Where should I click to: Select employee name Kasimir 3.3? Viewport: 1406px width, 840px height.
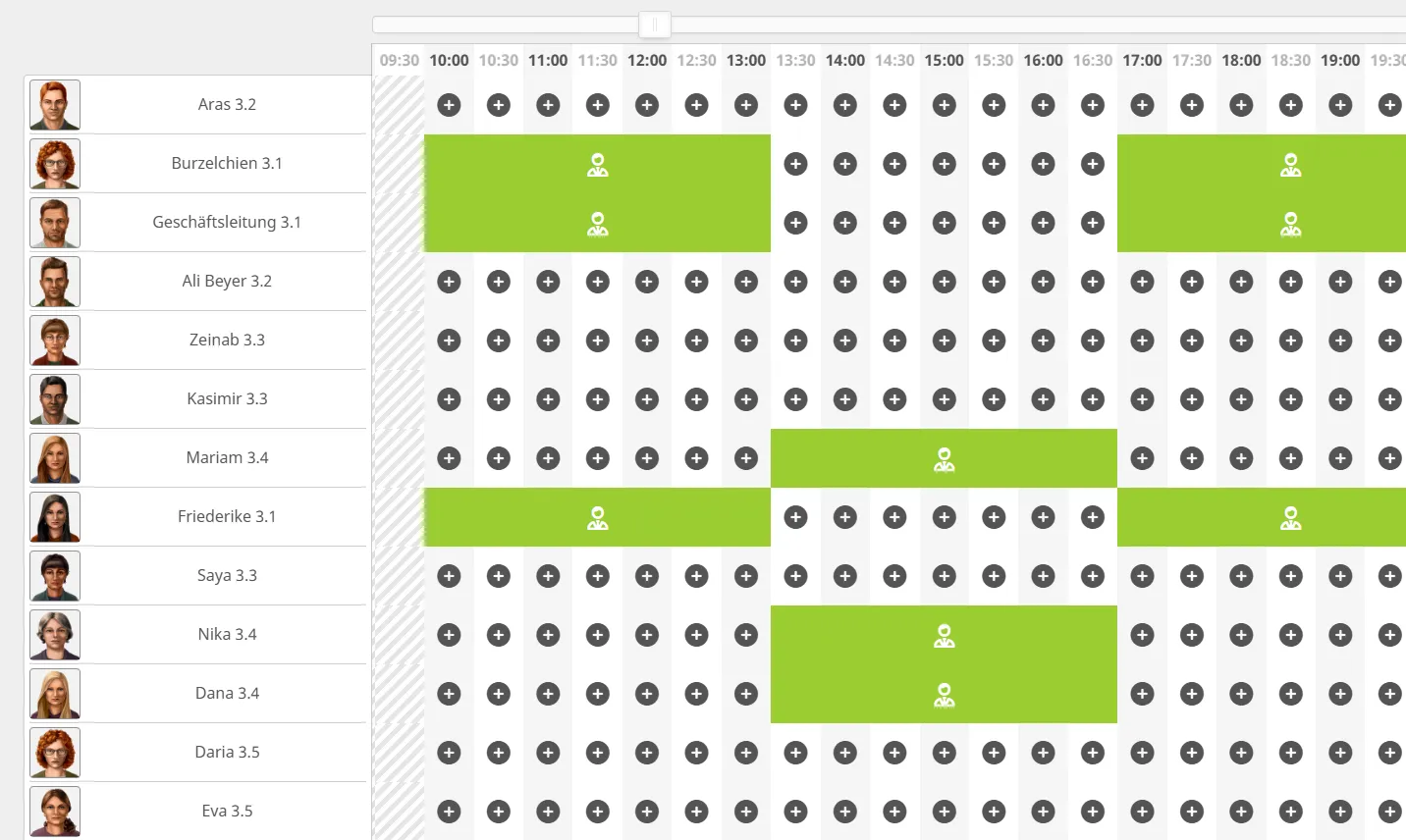(x=227, y=399)
